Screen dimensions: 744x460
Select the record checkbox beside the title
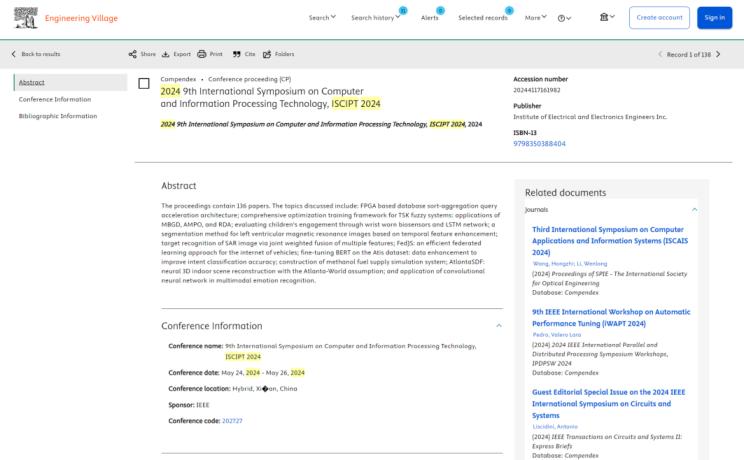(144, 84)
